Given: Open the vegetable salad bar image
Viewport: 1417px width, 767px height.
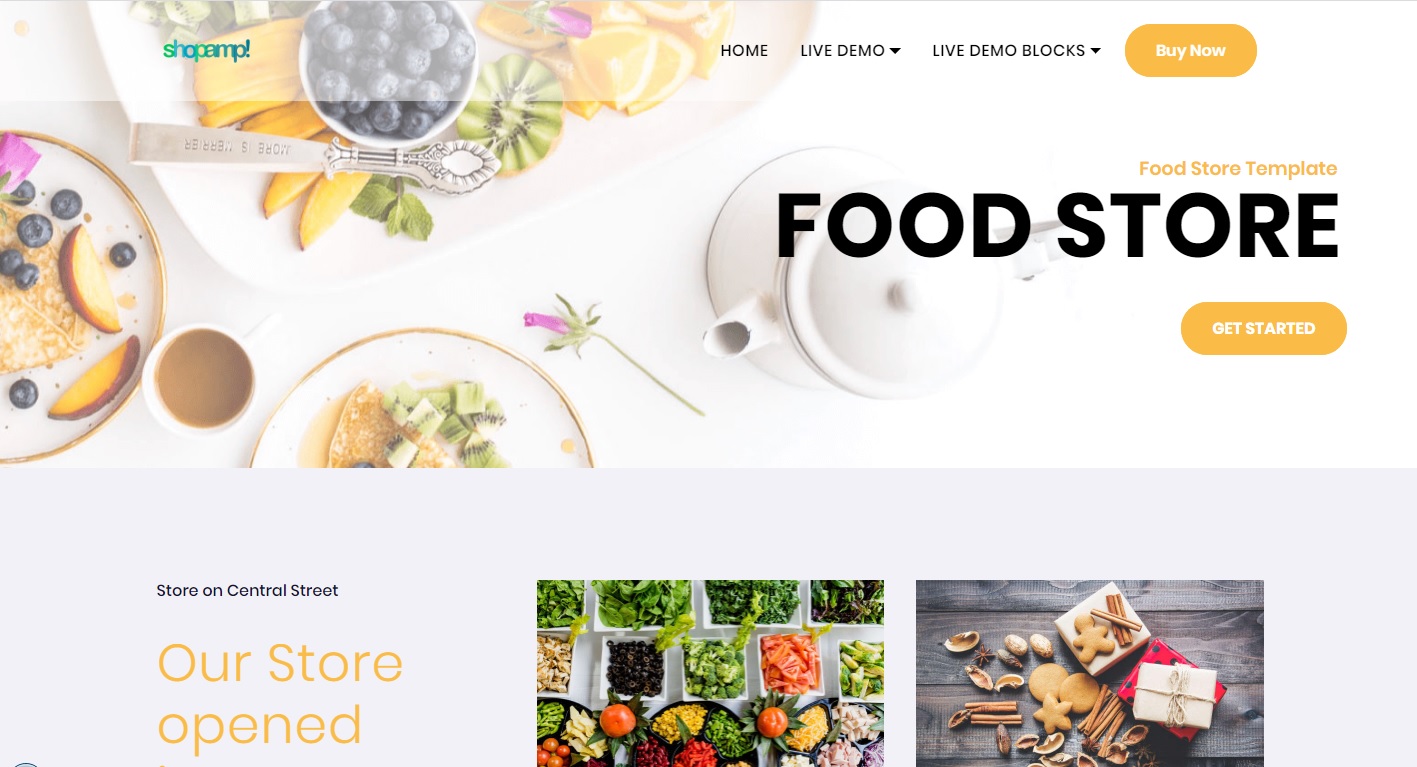Looking at the screenshot, I should pos(710,673).
